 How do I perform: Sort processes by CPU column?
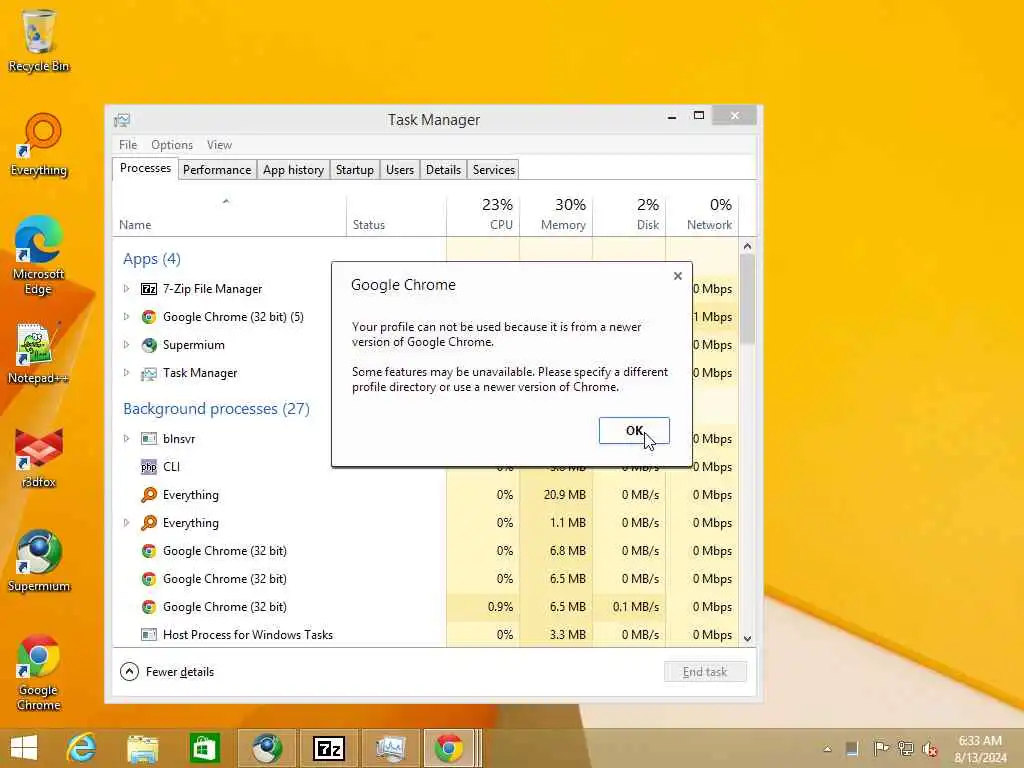point(483,214)
